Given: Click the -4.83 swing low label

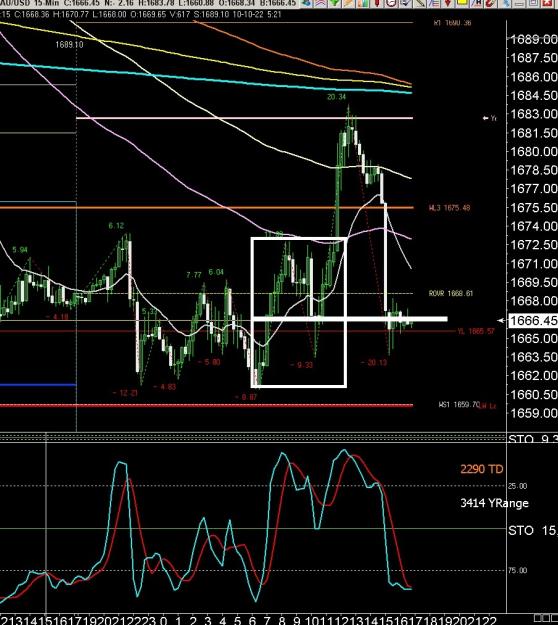Looking at the screenshot, I should 165,387.
